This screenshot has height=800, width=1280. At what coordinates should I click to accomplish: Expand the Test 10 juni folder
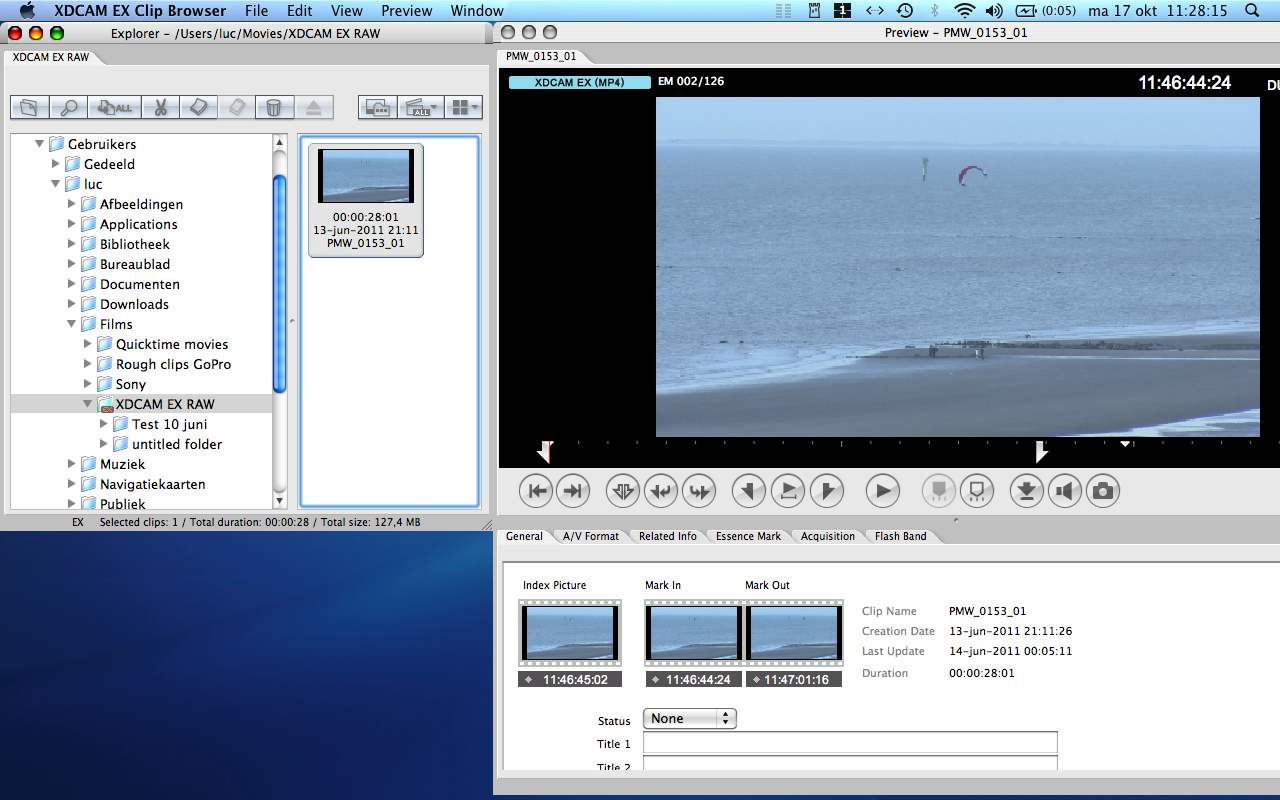point(104,424)
